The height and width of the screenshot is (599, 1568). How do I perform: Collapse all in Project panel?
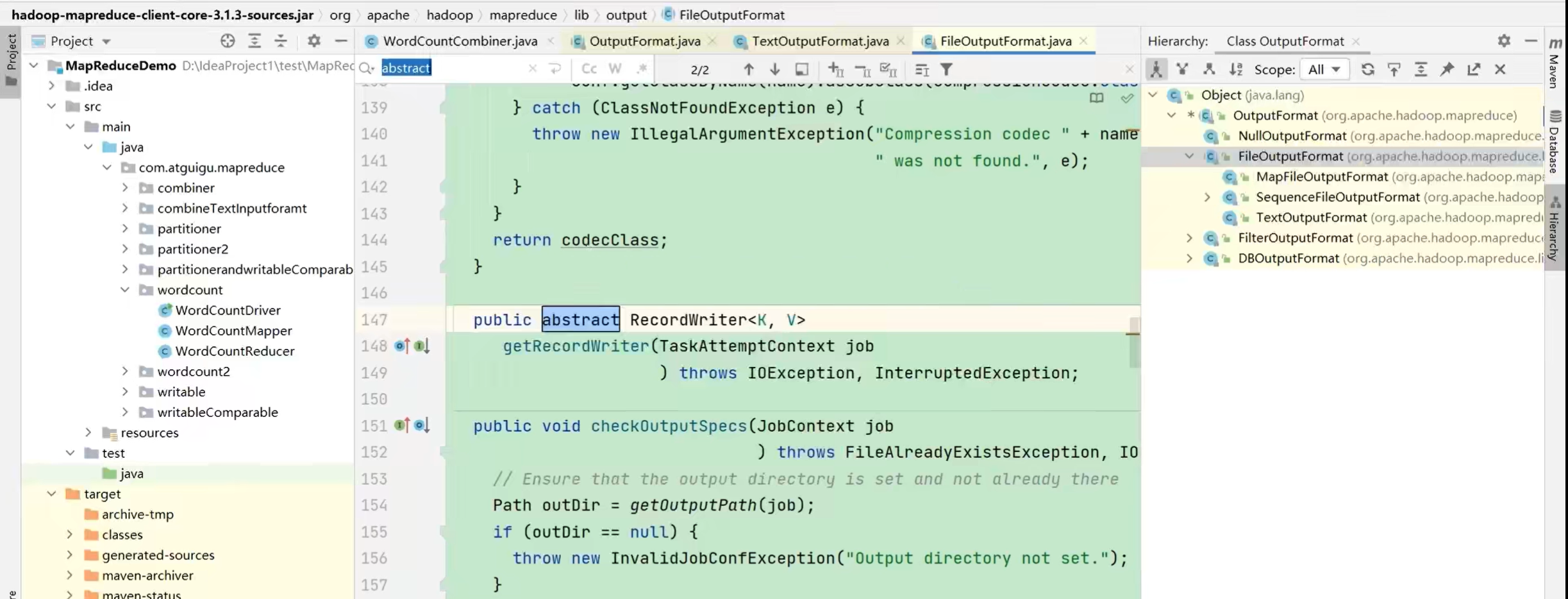[x=281, y=41]
